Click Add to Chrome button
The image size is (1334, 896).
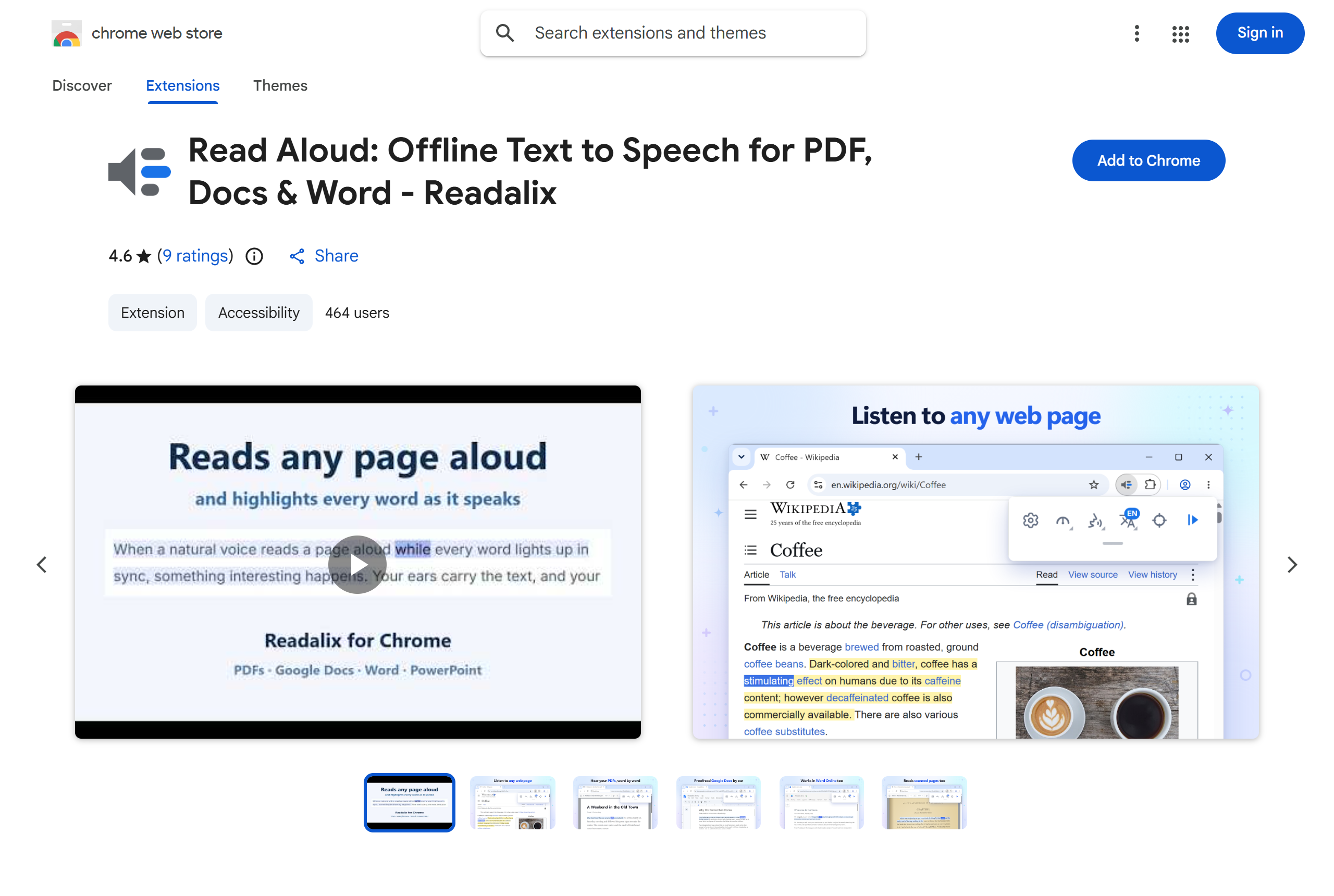[1148, 160]
